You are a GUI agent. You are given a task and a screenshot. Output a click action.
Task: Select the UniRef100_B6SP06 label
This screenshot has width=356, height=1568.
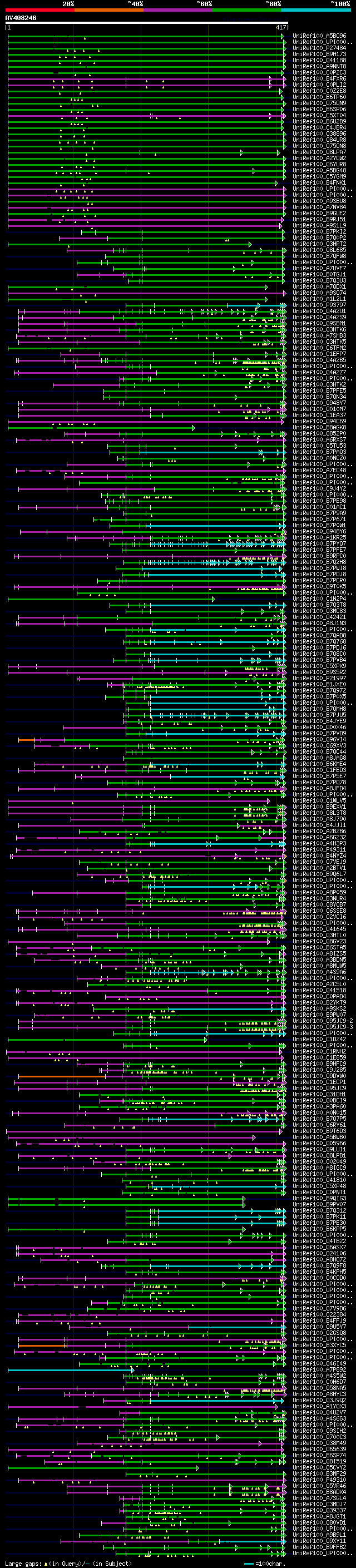coord(319,109)
